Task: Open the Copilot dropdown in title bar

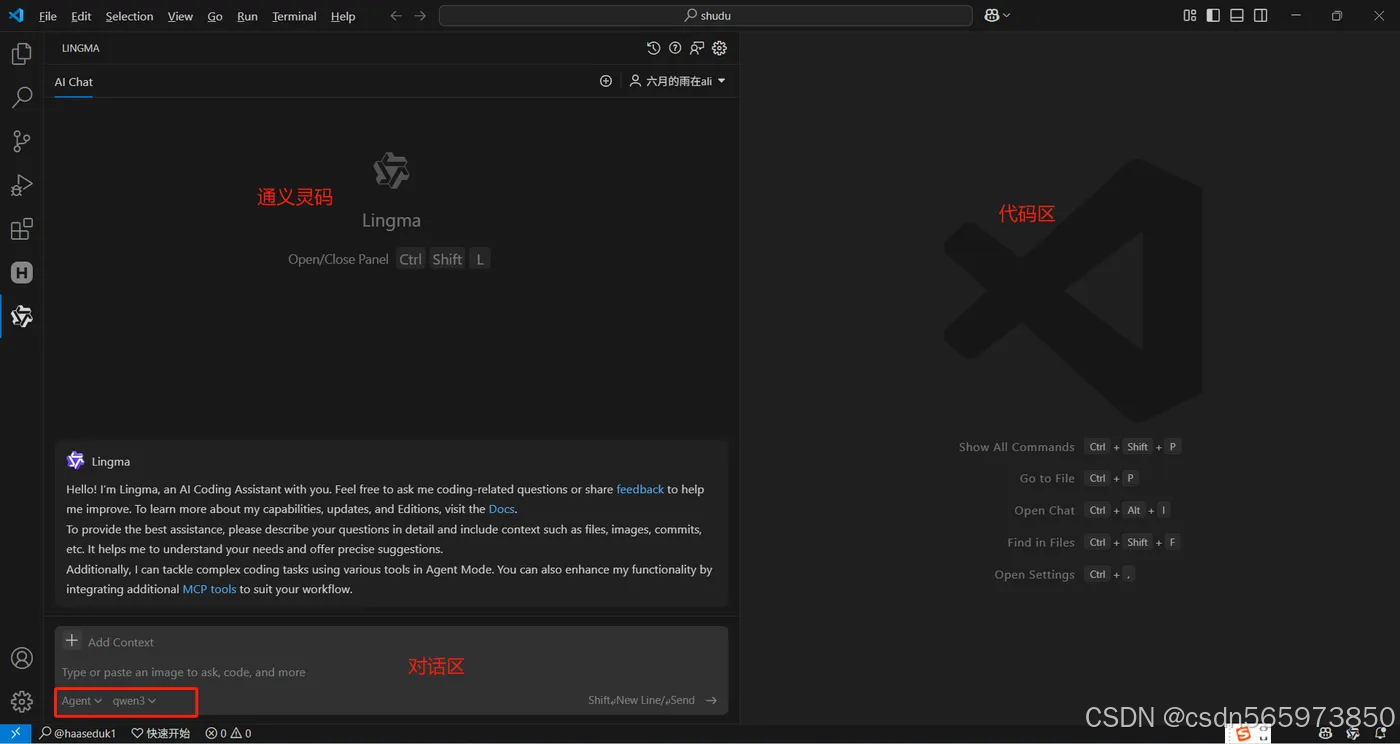Action: [998, 15]
